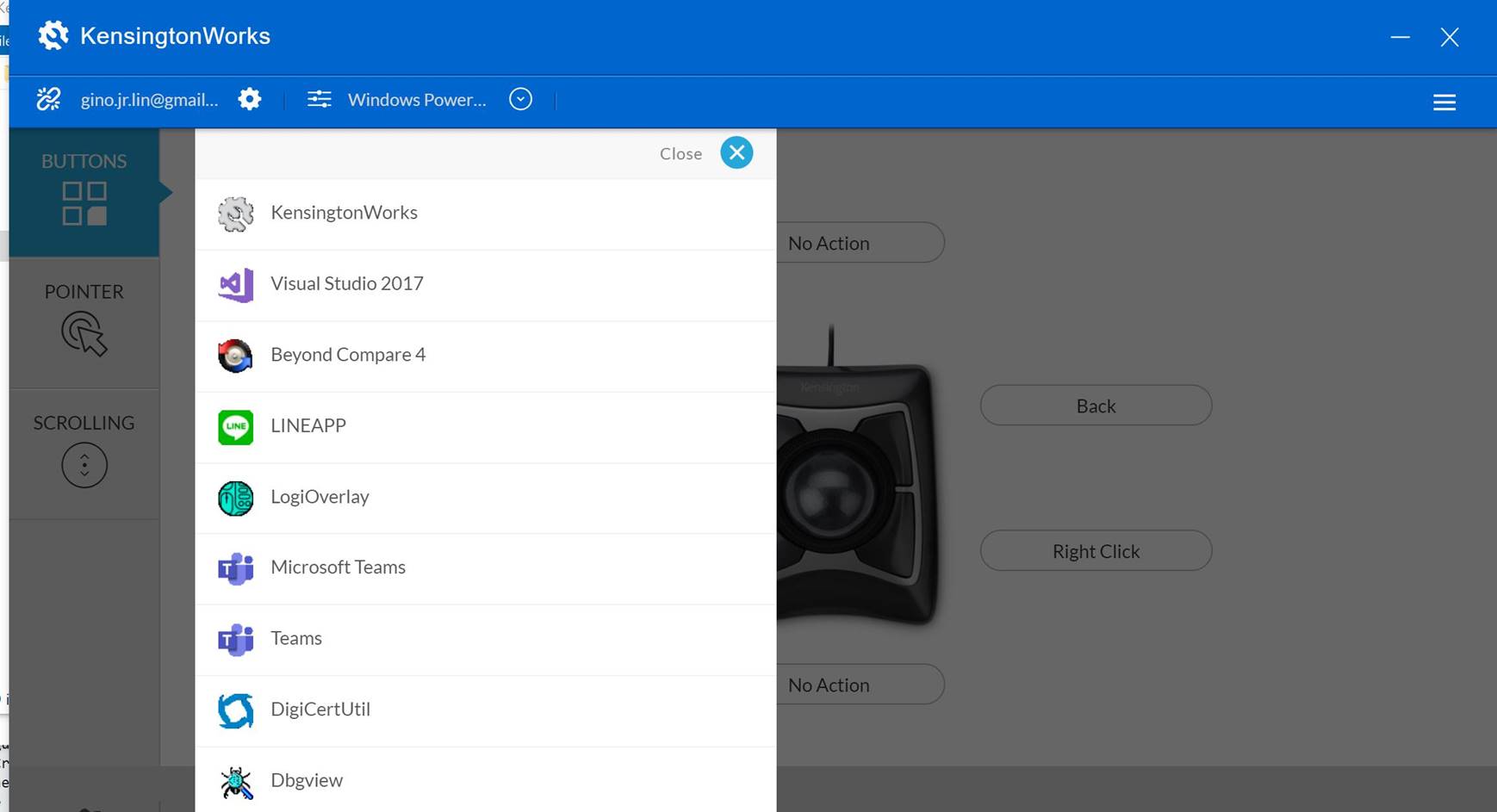Click the KensingtonWorks gear logo in title bar
Image resolution: width=1497 pixels, height=812 pixels.
point(53,35)
